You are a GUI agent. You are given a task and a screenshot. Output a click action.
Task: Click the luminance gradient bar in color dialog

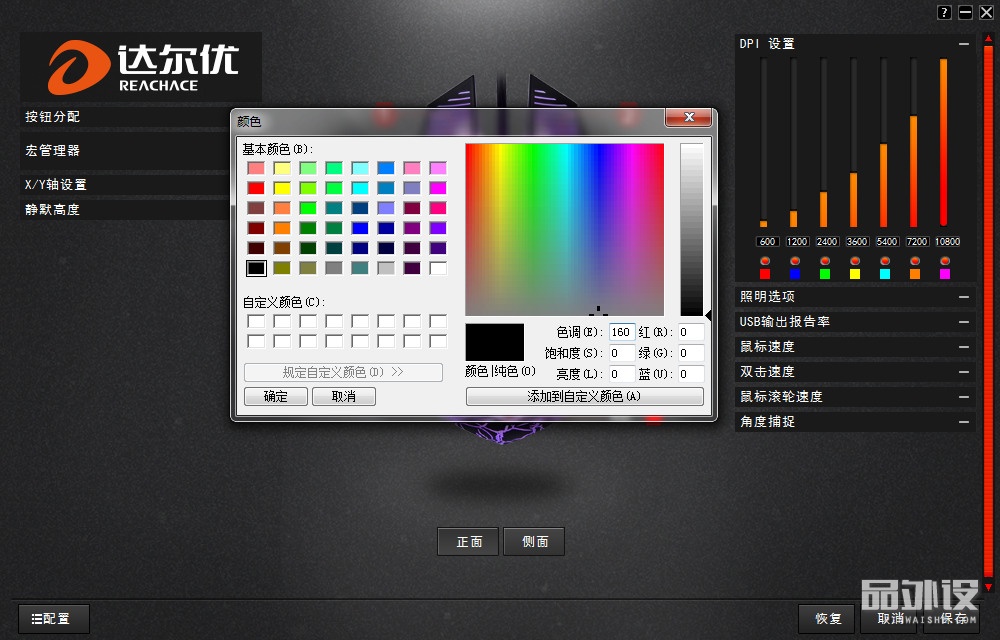(691, 230)
